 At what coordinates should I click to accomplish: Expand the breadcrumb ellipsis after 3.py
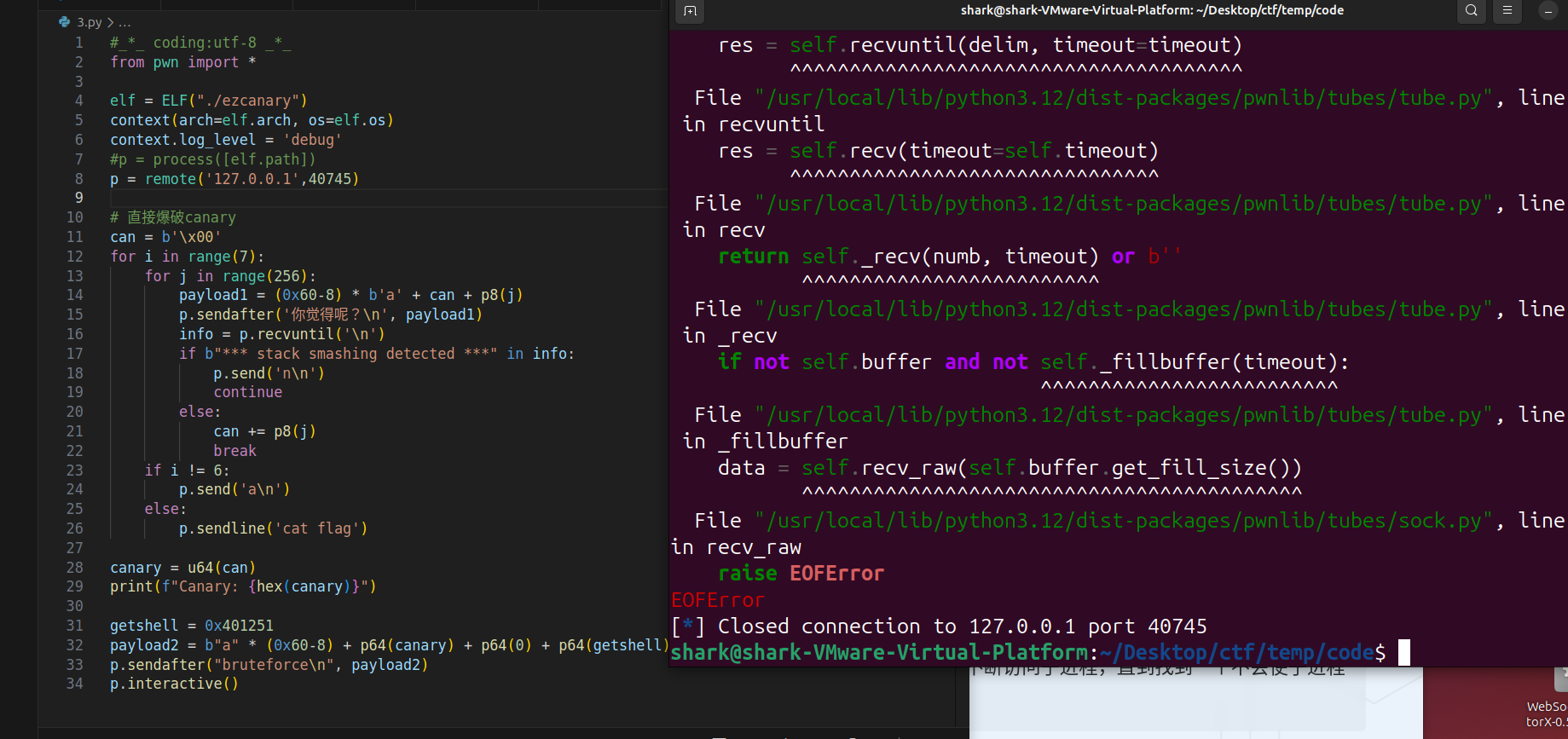pos(125,22)
